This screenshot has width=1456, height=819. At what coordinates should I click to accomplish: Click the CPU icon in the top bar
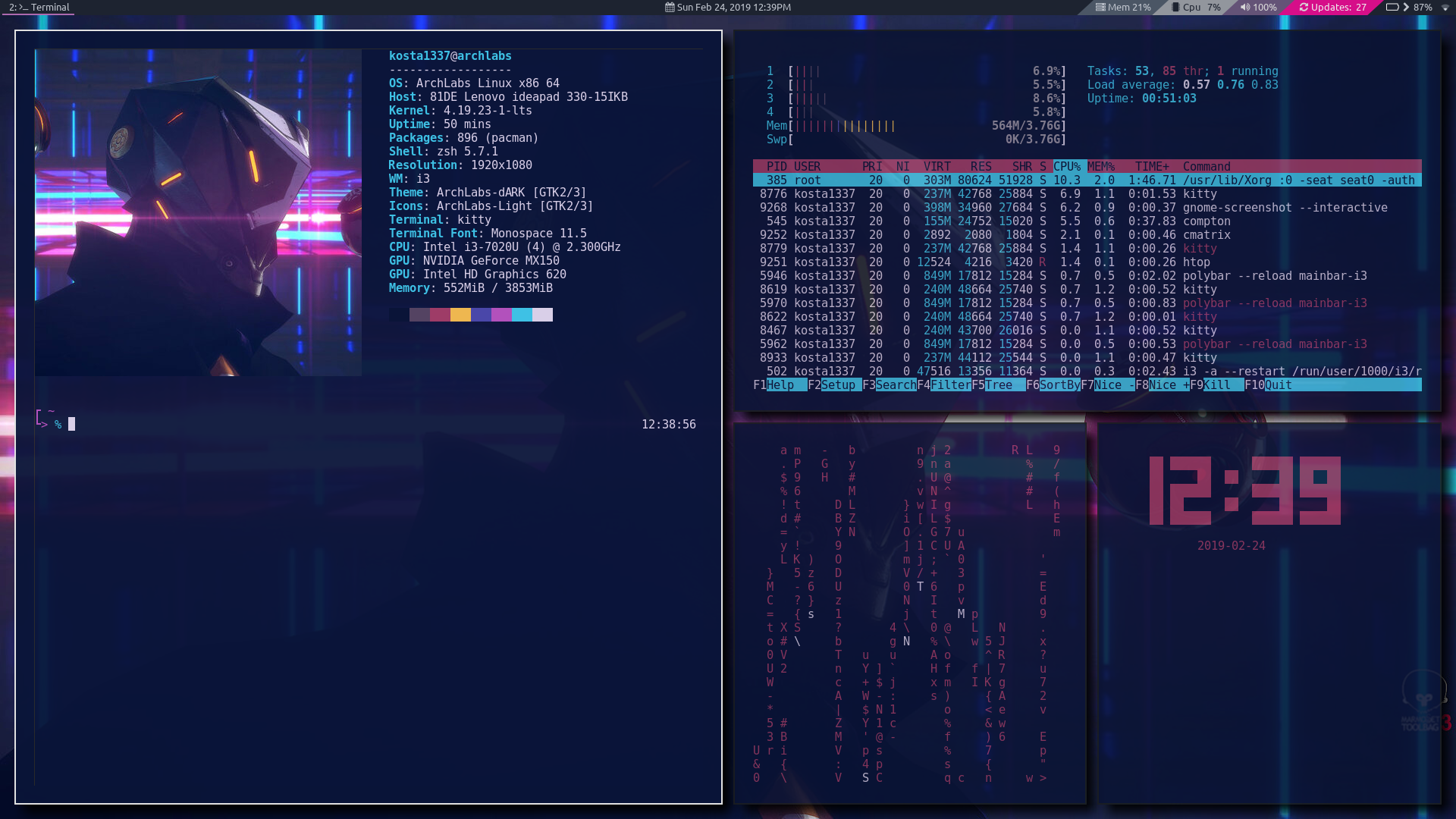pos(1175,7)
